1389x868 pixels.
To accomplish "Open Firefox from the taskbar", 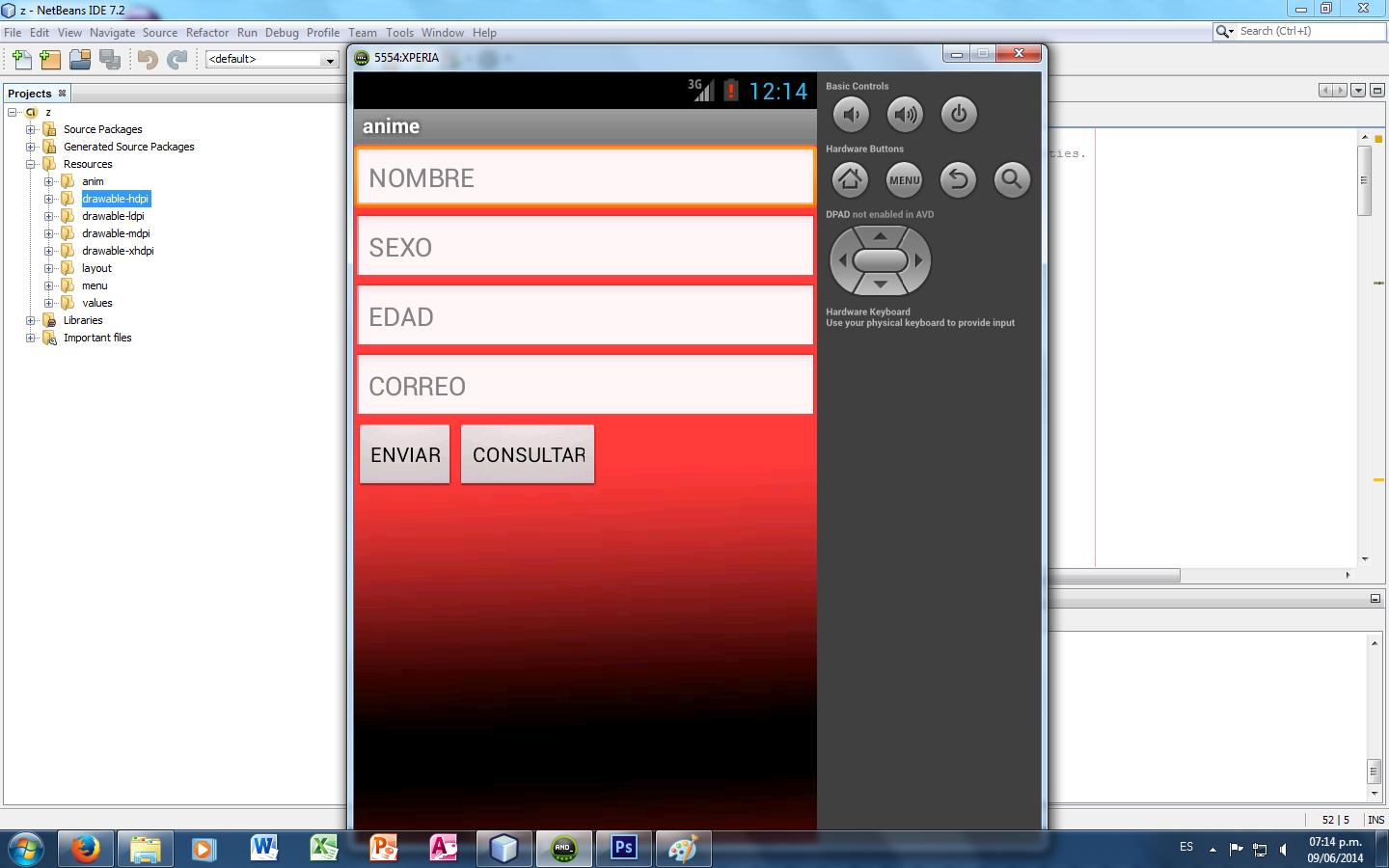I will coord(86,849).
